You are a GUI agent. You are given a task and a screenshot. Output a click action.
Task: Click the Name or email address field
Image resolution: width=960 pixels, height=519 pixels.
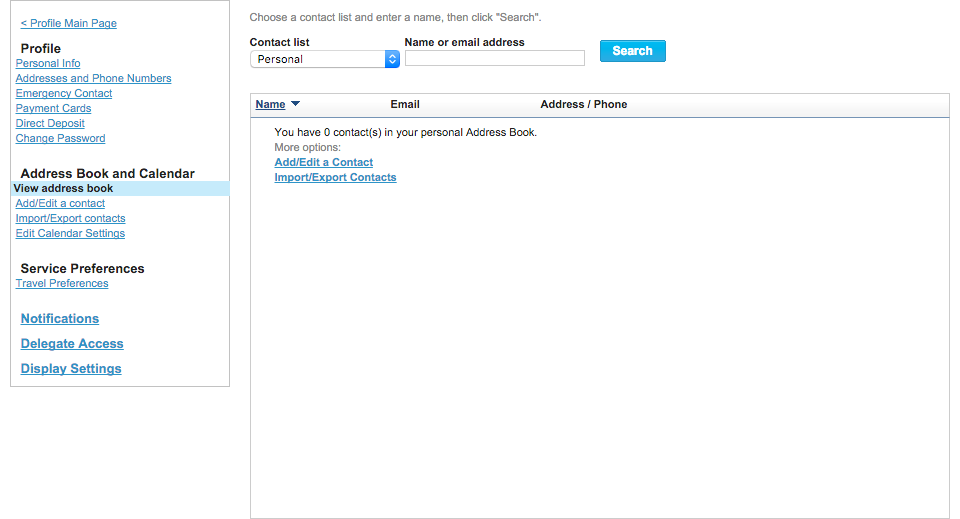[x=495, y=58]
